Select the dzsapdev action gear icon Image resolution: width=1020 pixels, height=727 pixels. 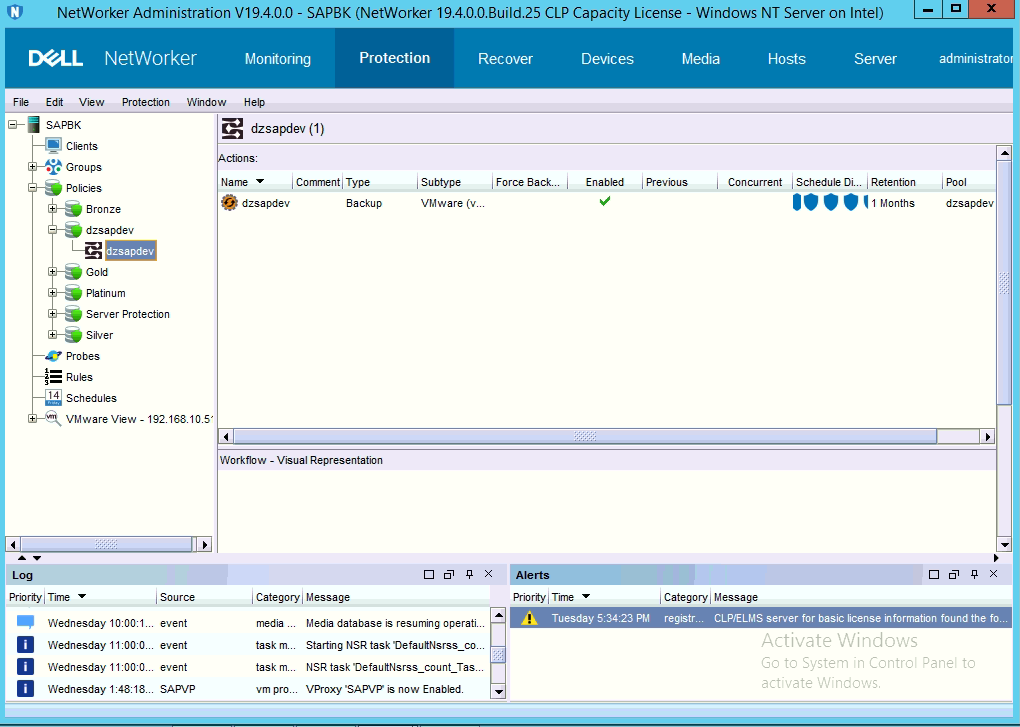pyautogui.click(x=229, y=203)
